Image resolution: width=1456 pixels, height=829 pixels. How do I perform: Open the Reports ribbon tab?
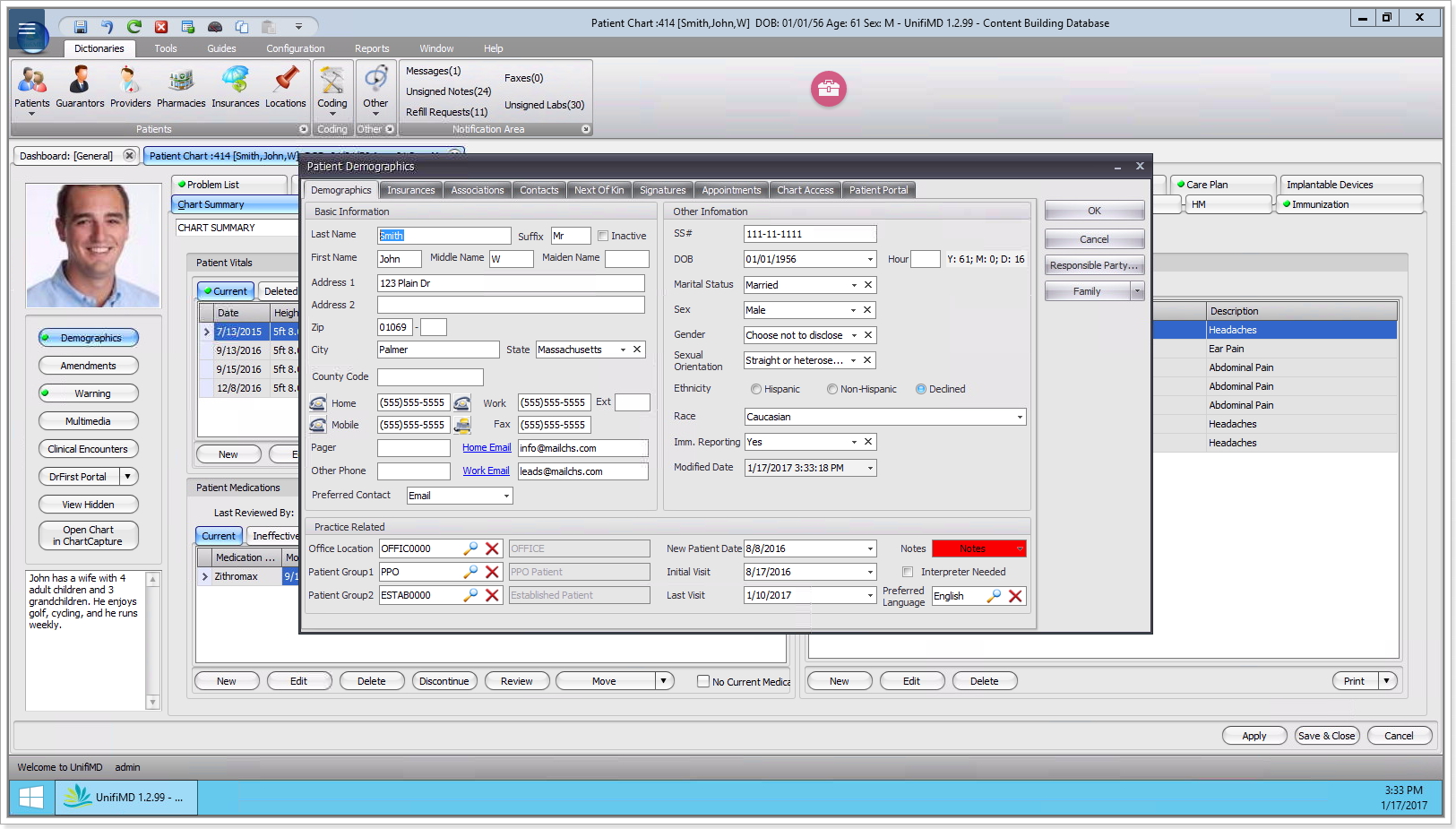point(372,48)
